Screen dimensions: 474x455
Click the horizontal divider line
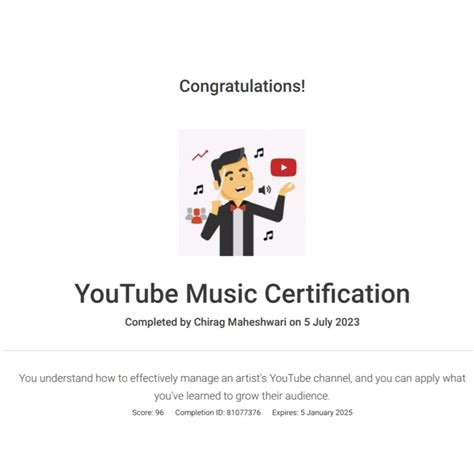click(239, 351)
